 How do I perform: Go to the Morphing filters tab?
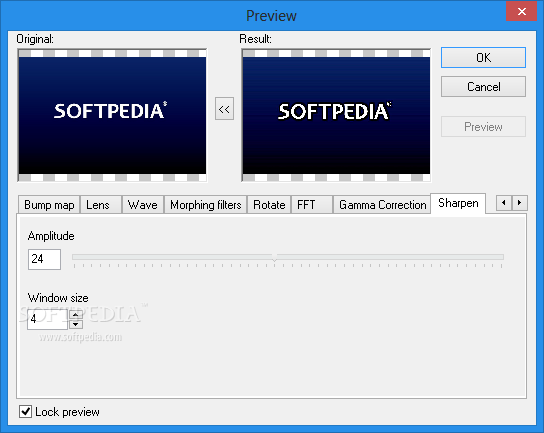click(205, 205)
